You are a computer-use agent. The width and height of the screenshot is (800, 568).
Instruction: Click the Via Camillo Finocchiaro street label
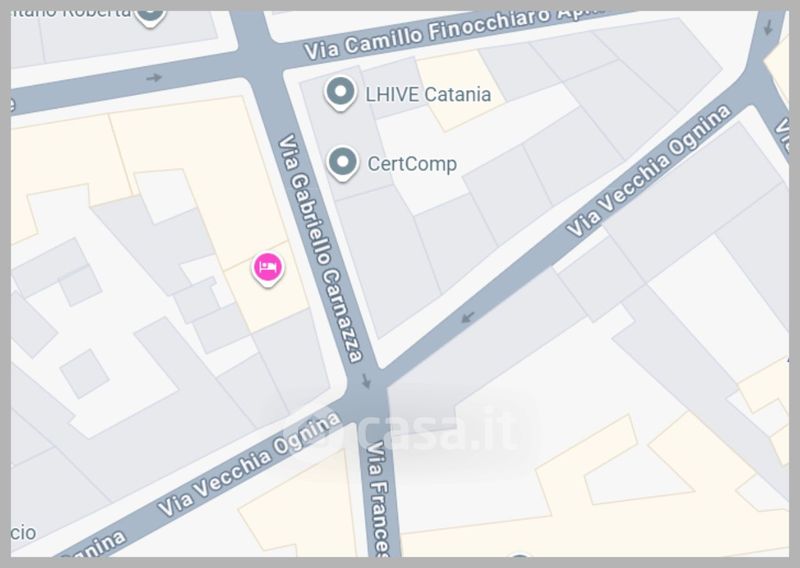point(454,32)
